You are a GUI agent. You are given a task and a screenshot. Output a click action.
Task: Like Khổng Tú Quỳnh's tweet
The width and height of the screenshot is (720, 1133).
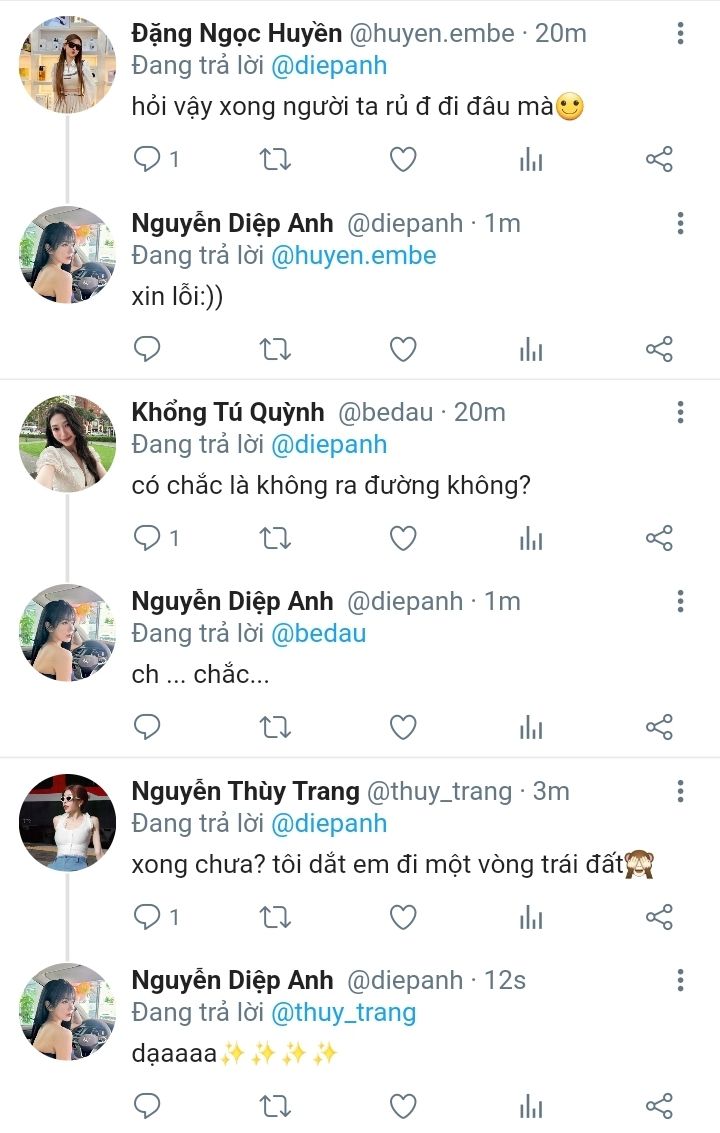[x=403, y=539]
